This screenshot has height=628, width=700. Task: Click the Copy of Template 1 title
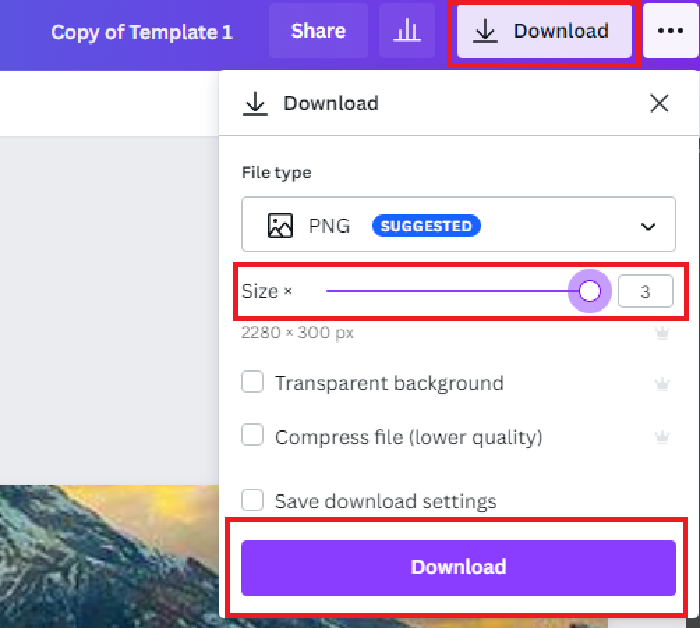coord(142,32)
